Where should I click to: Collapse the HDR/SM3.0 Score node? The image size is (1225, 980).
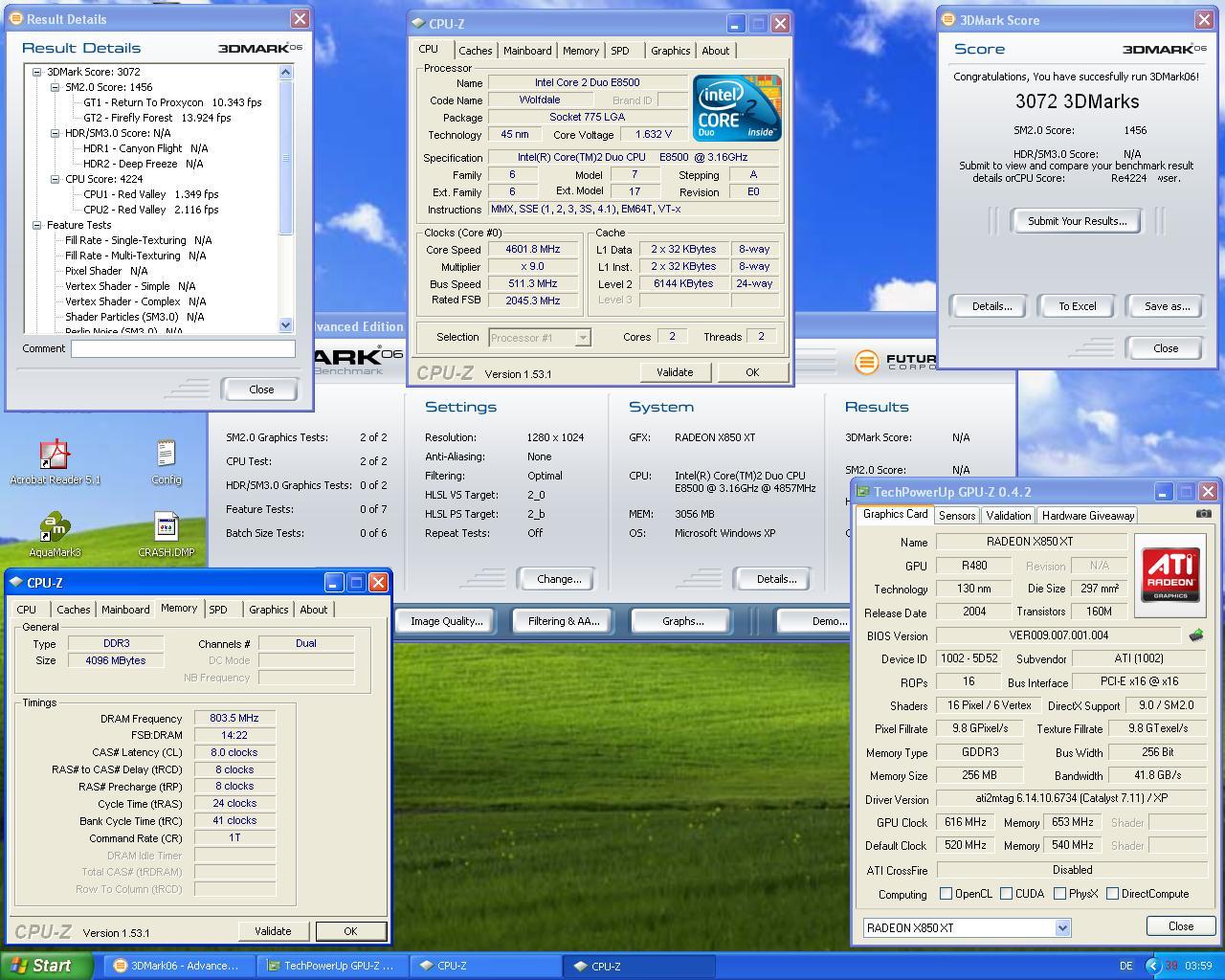pos(56,133)
